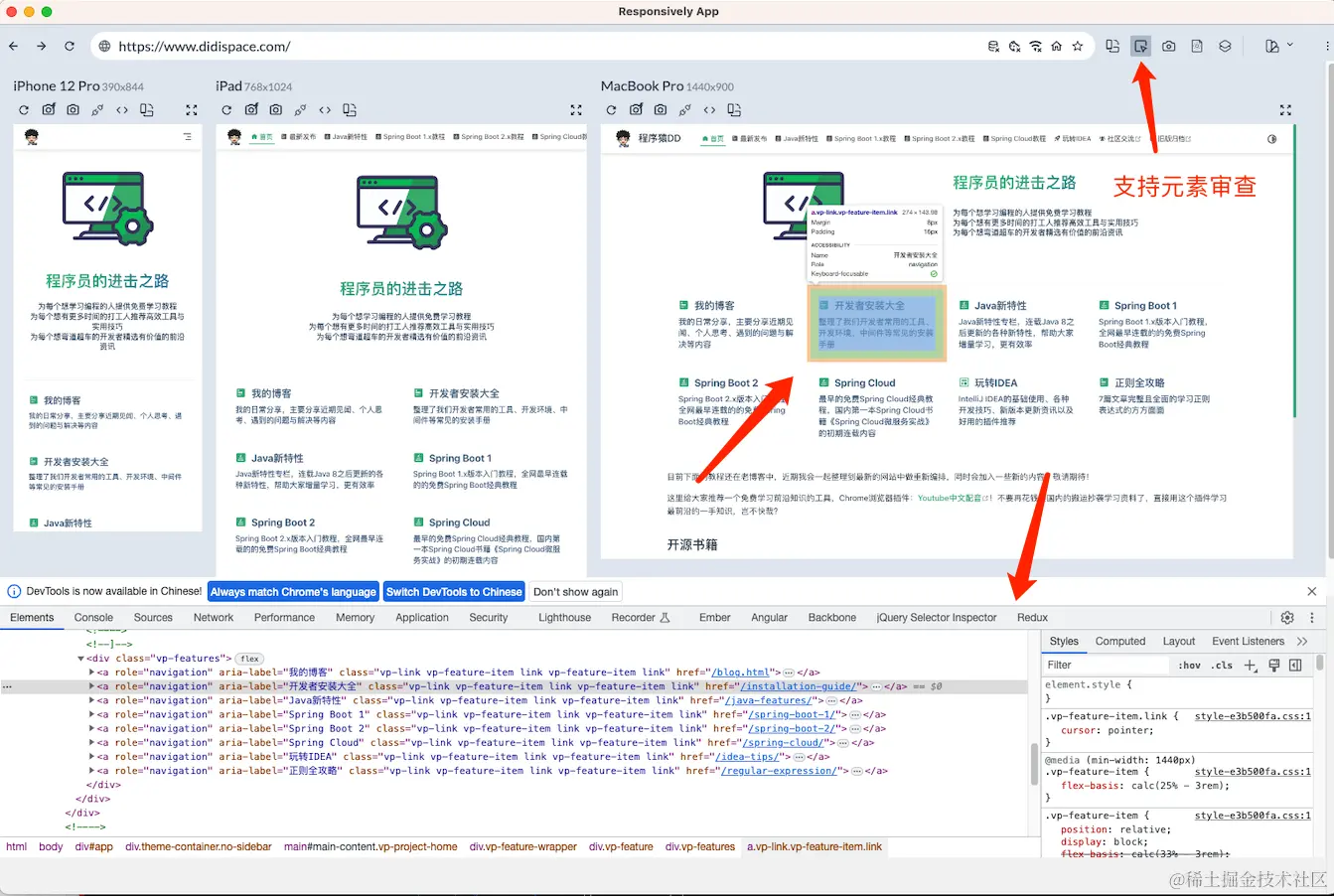Take quick screenshot of the iPad preview

[251, 110]
